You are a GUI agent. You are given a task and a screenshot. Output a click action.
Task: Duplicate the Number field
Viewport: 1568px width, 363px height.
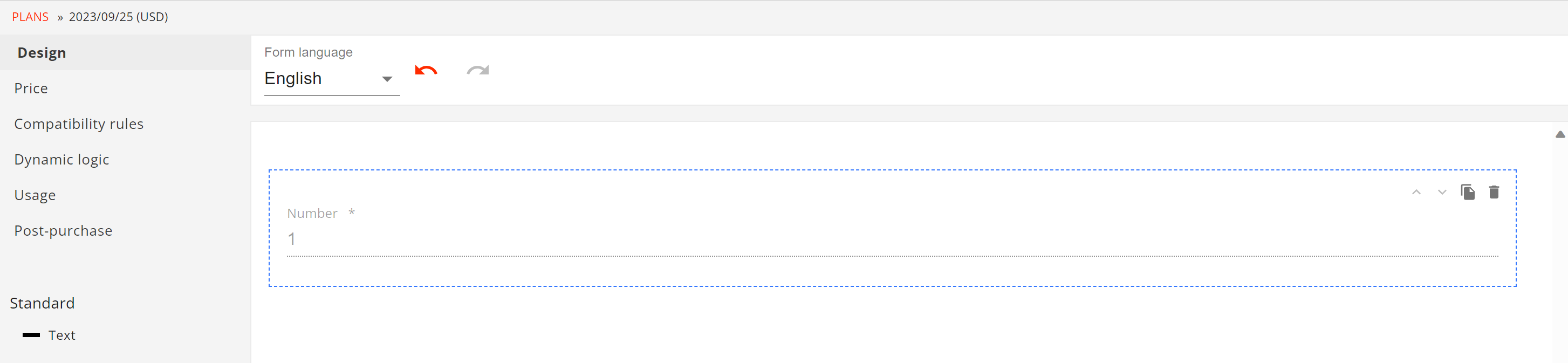tap(1468, 193)
